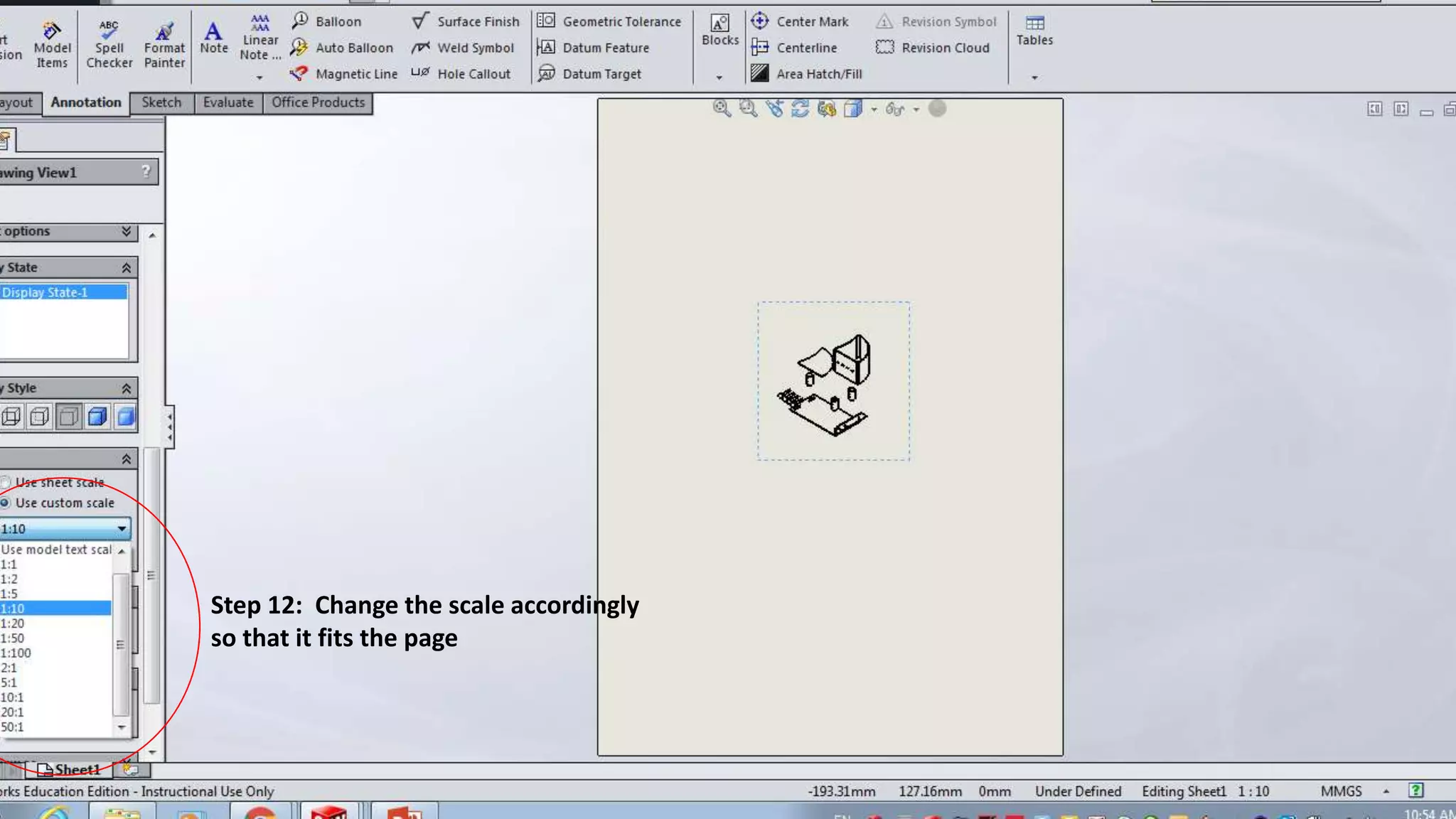The height and width of the screenshot is (819, 1456).
Task: Open the Blocks tool
Action: tap(720, 31)
